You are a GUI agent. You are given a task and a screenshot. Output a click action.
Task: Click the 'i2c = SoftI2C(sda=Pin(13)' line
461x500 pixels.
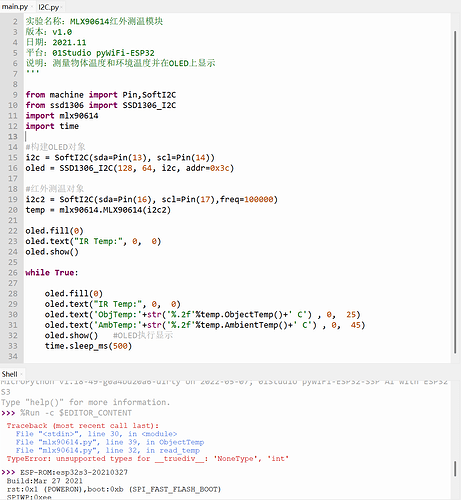(120, 158)
